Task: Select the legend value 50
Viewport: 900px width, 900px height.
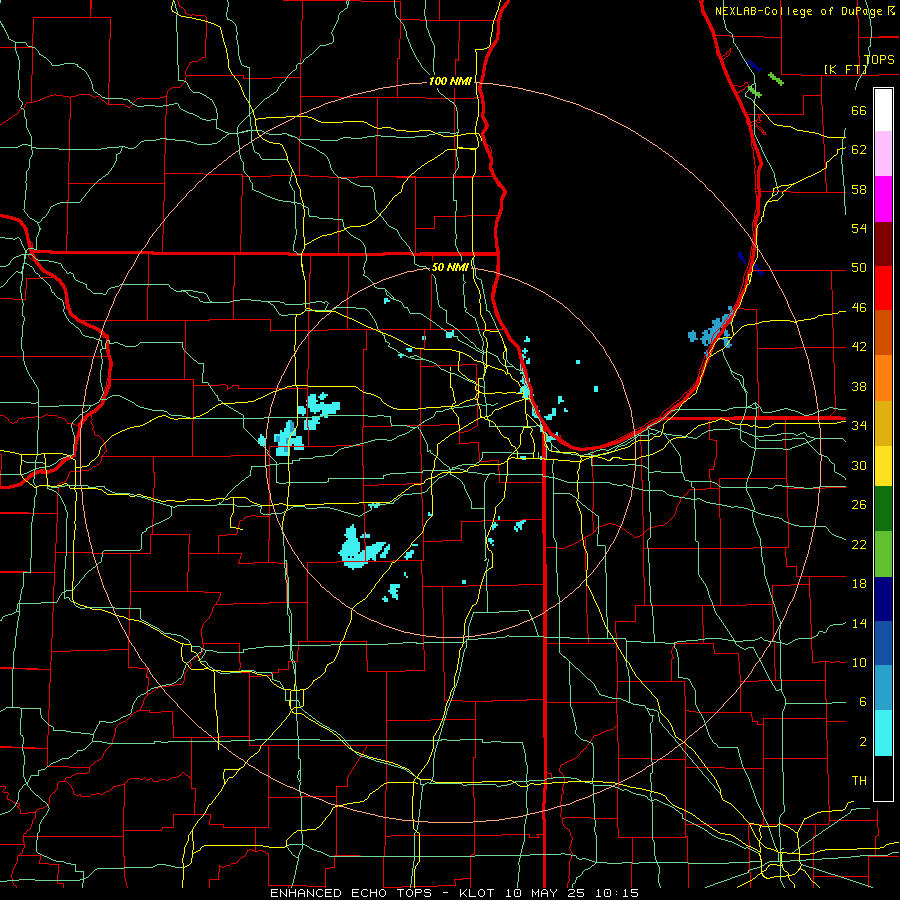Action: click(859, 267)
